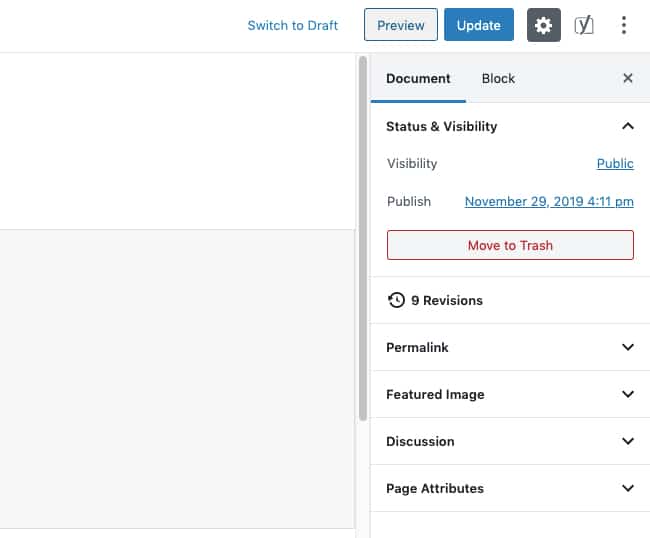Viewport: 650px width, 538px height.
Task: Open the 9 Revisions link
Action: (447, 300)
